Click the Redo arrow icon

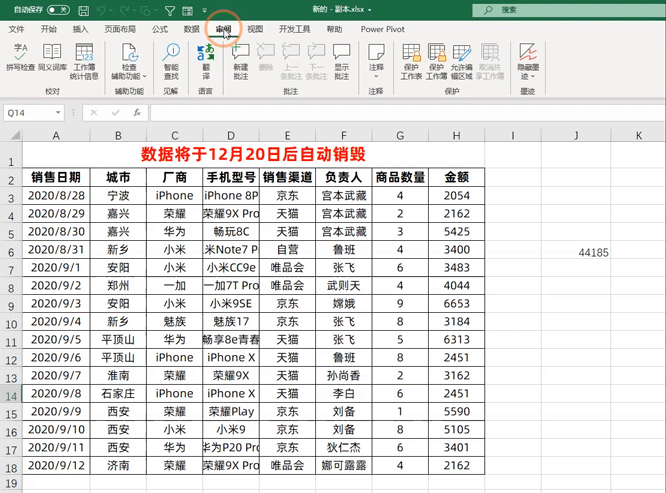coord(125,10)
